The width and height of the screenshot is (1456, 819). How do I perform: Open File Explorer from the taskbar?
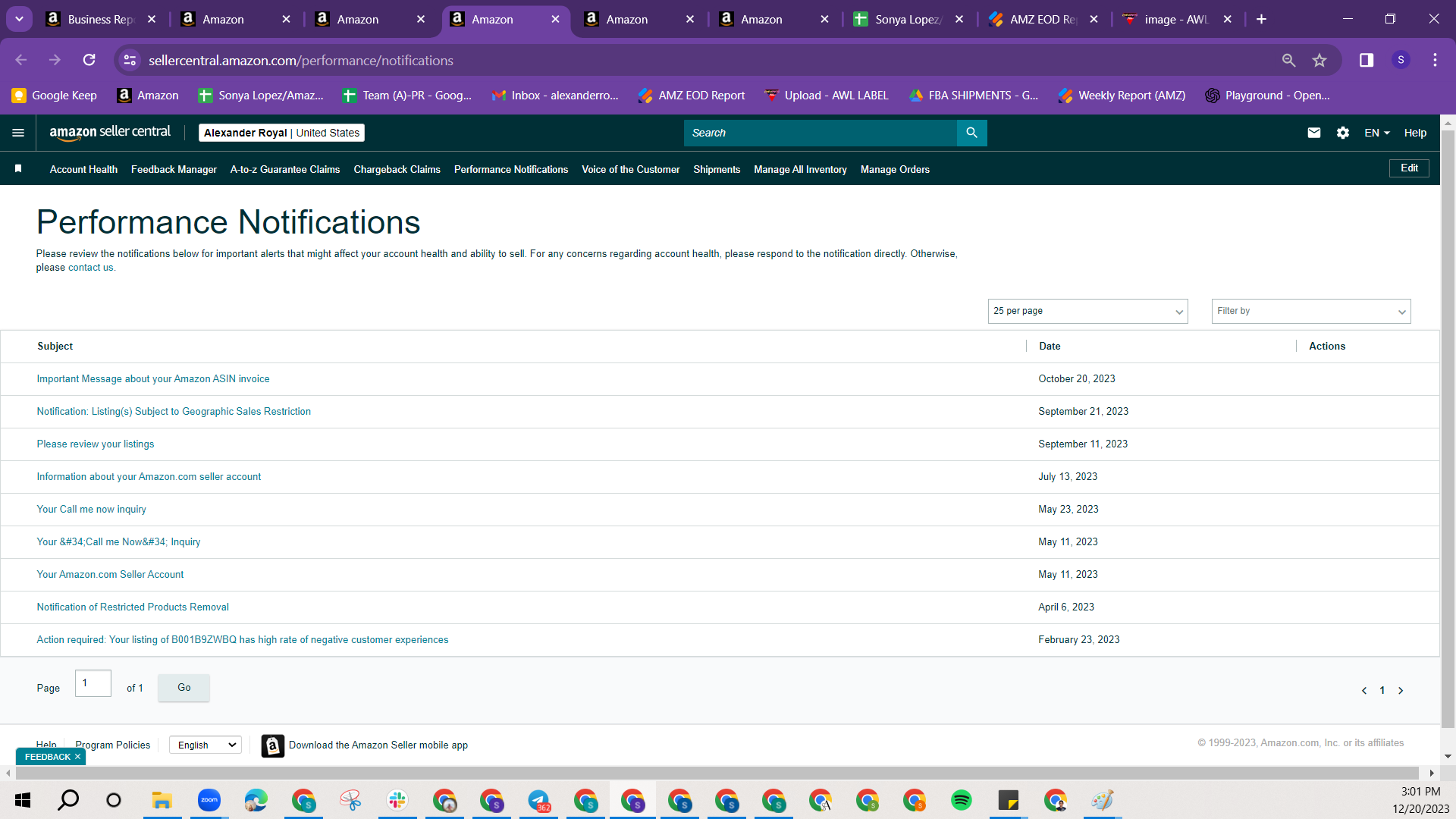pyautogui.click(x=162, y=800)
